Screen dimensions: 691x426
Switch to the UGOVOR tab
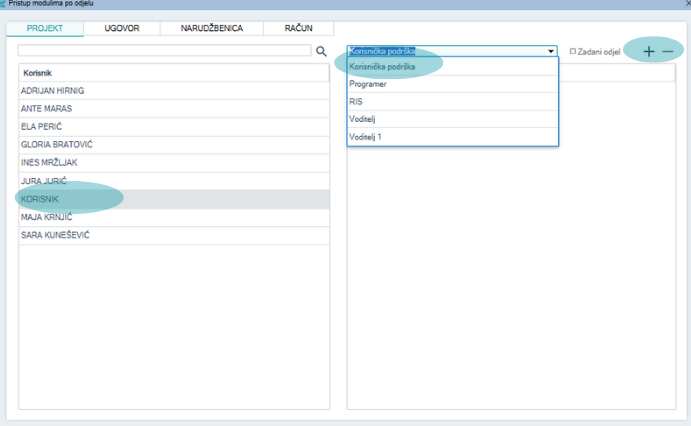tap(122, 28)
